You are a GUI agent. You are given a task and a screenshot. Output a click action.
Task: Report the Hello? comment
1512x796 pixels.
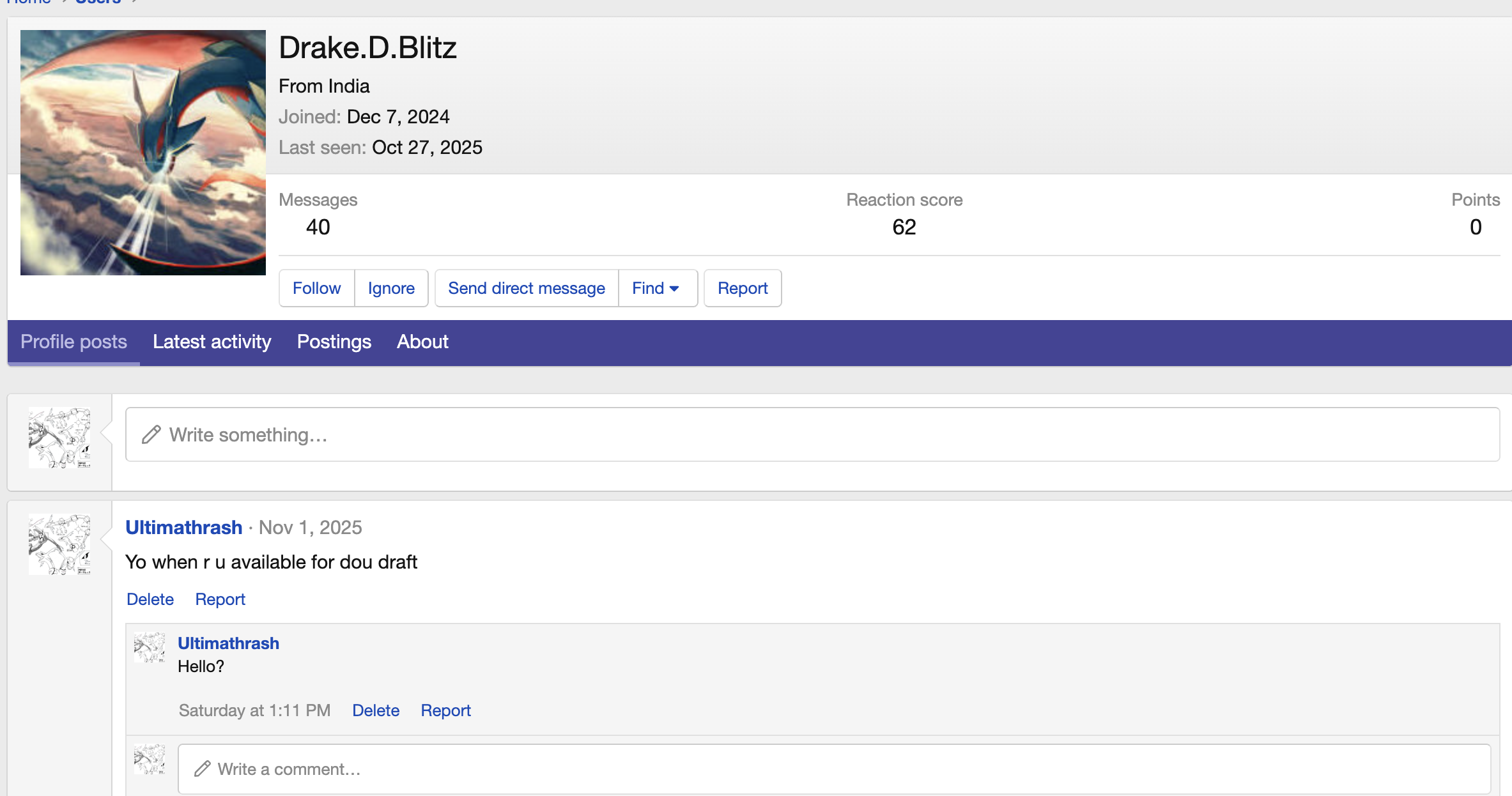(445, 710)
